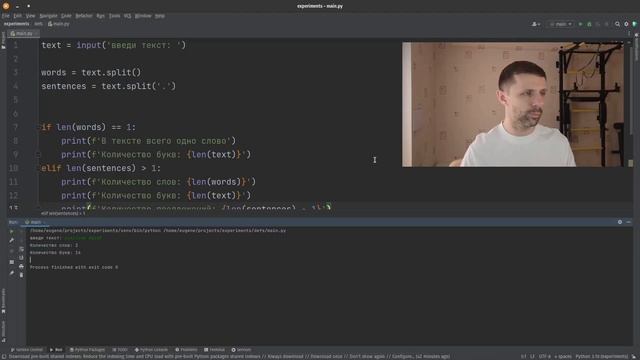Screen dimensions: 640x360
Task: Open Search Everywhere magnifier icon
Action: [618, 24]
